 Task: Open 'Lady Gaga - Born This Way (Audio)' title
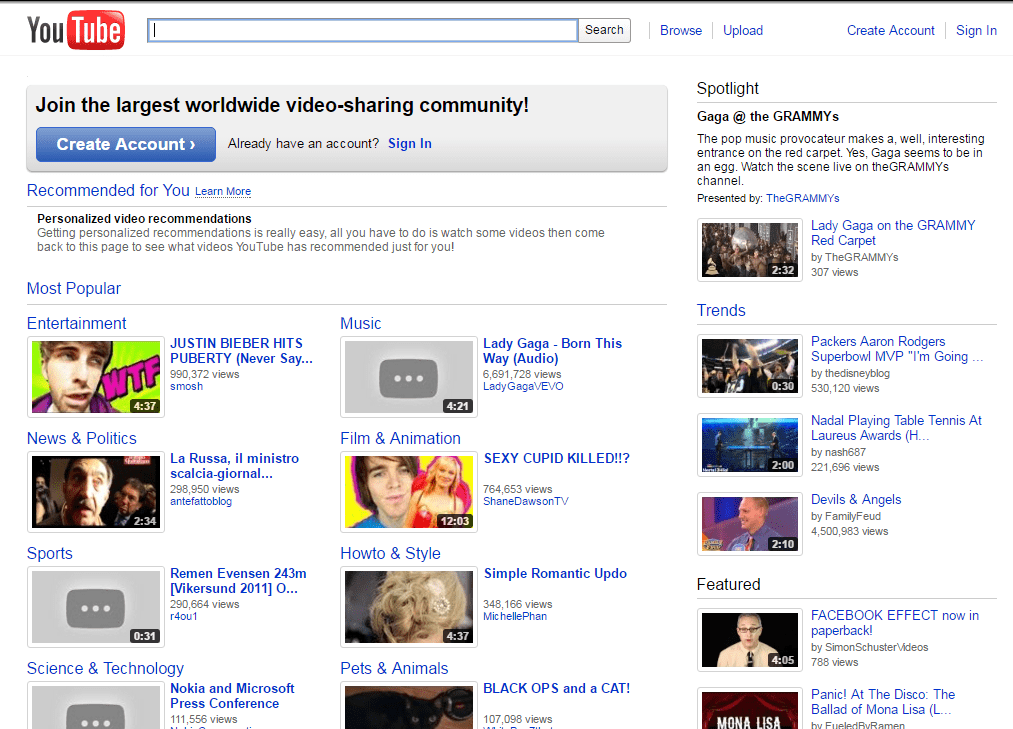552,351
